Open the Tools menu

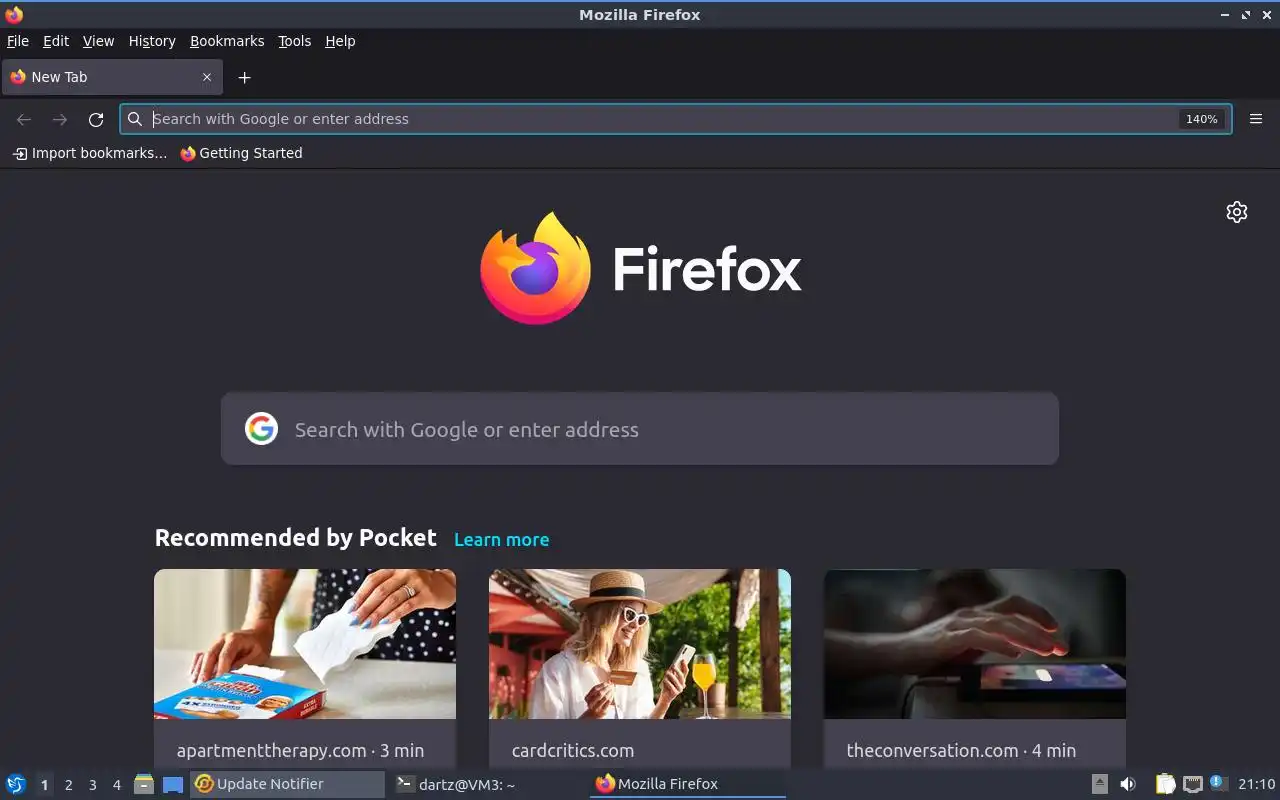[x=295, y=41]
